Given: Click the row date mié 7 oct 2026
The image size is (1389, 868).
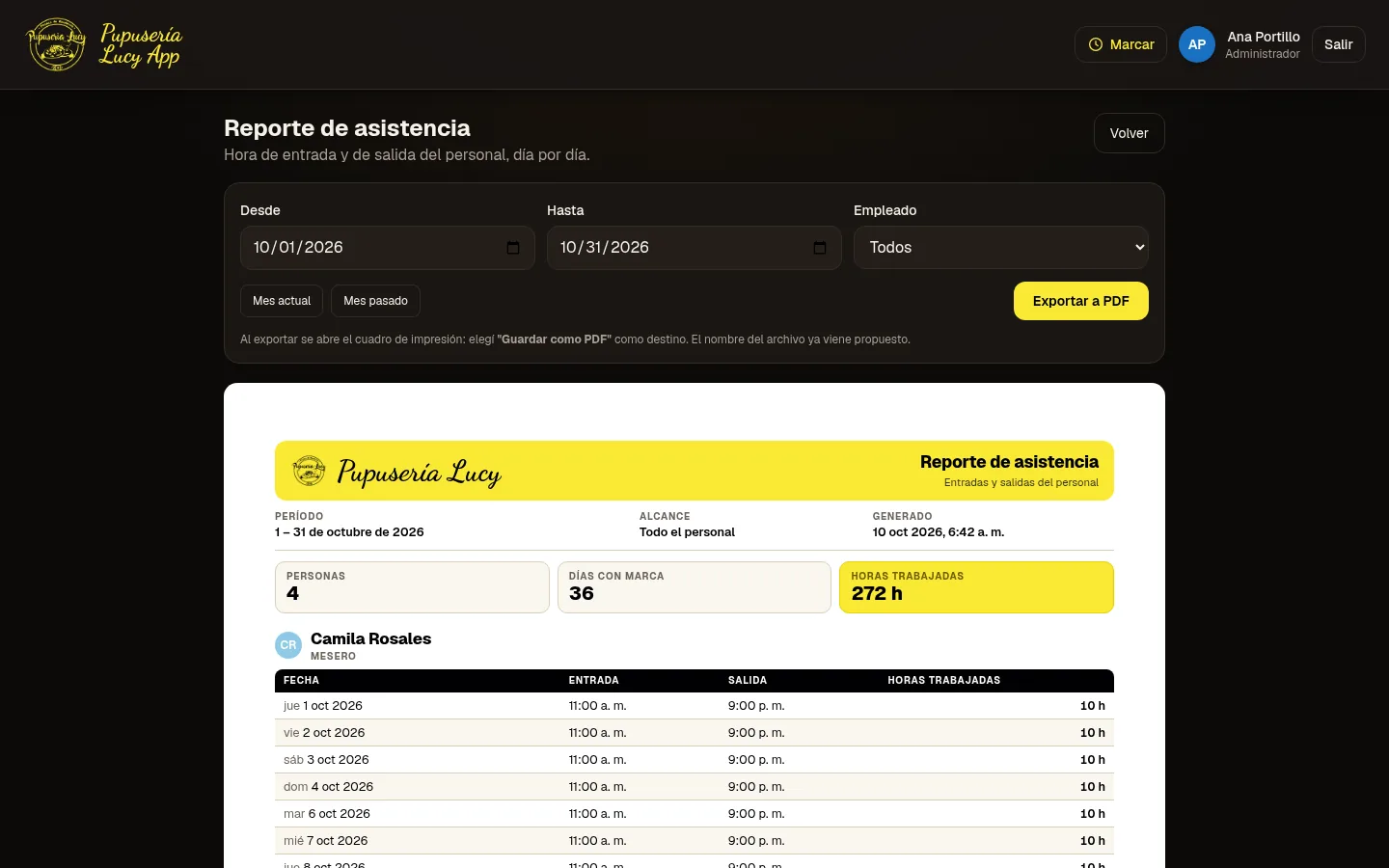Looking at the screenshot, I should point(325,841).
